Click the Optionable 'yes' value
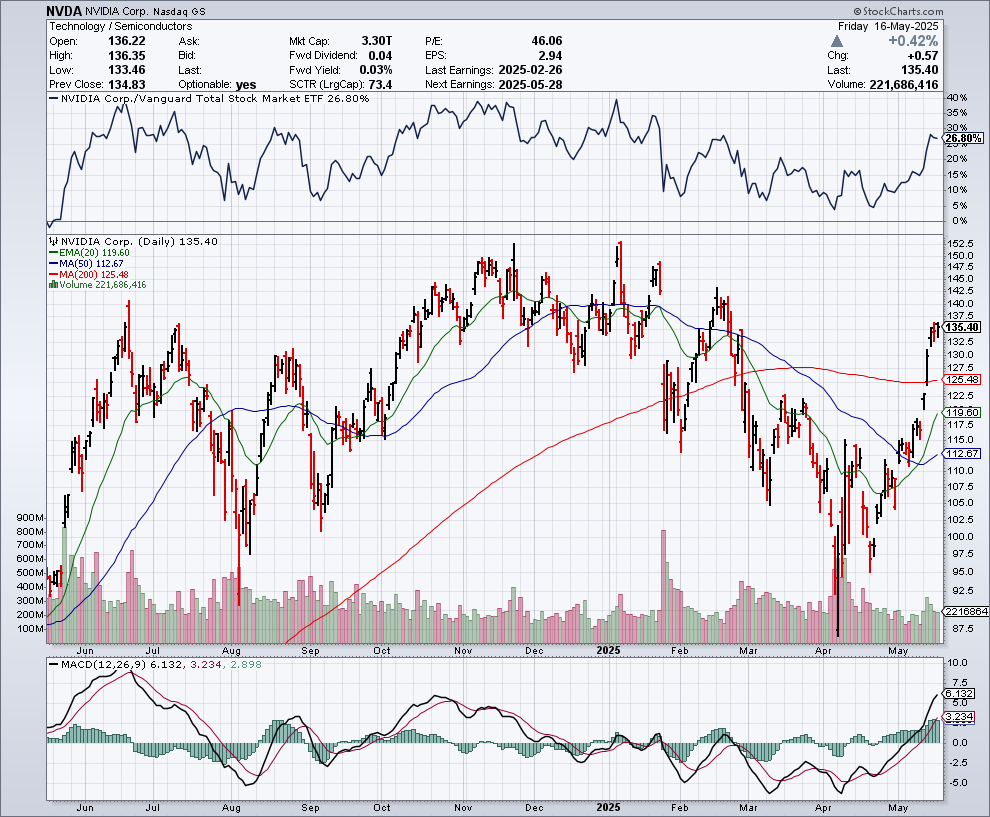990x817 pixels. click(x=246, y=85)
